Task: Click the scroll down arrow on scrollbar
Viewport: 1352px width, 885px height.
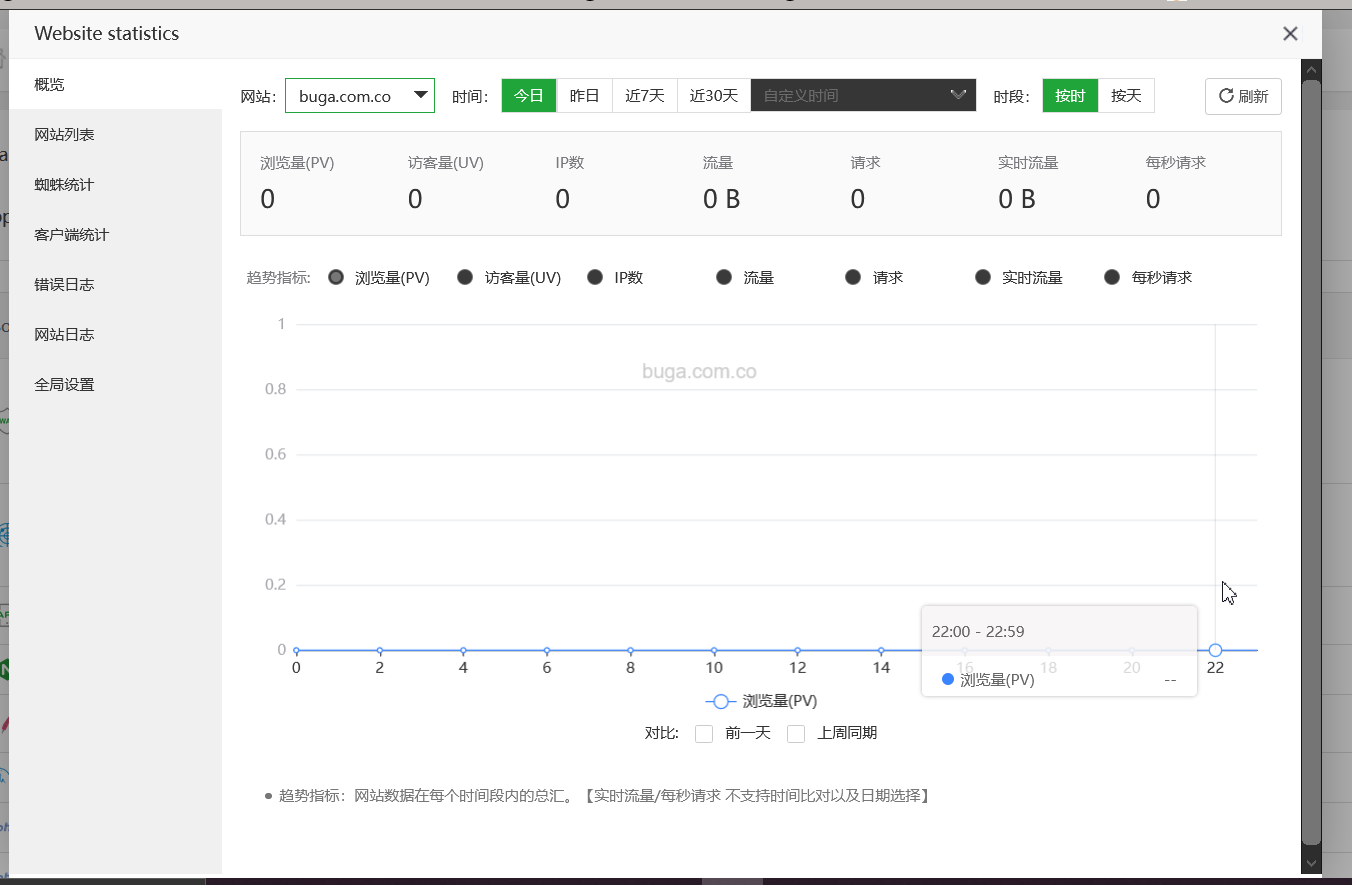Action: [1311, 860]
